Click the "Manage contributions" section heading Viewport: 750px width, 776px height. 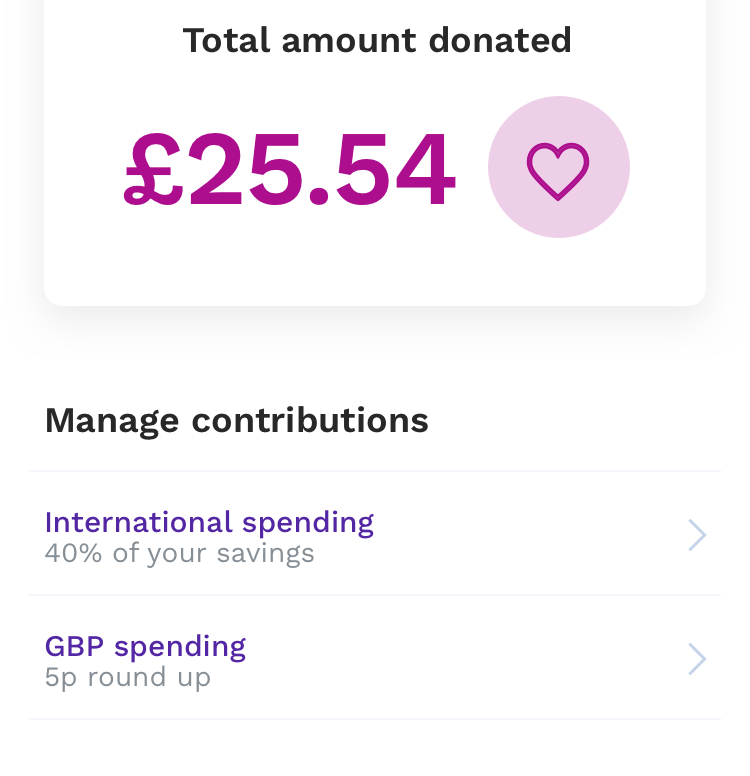[x=236, y=420]
